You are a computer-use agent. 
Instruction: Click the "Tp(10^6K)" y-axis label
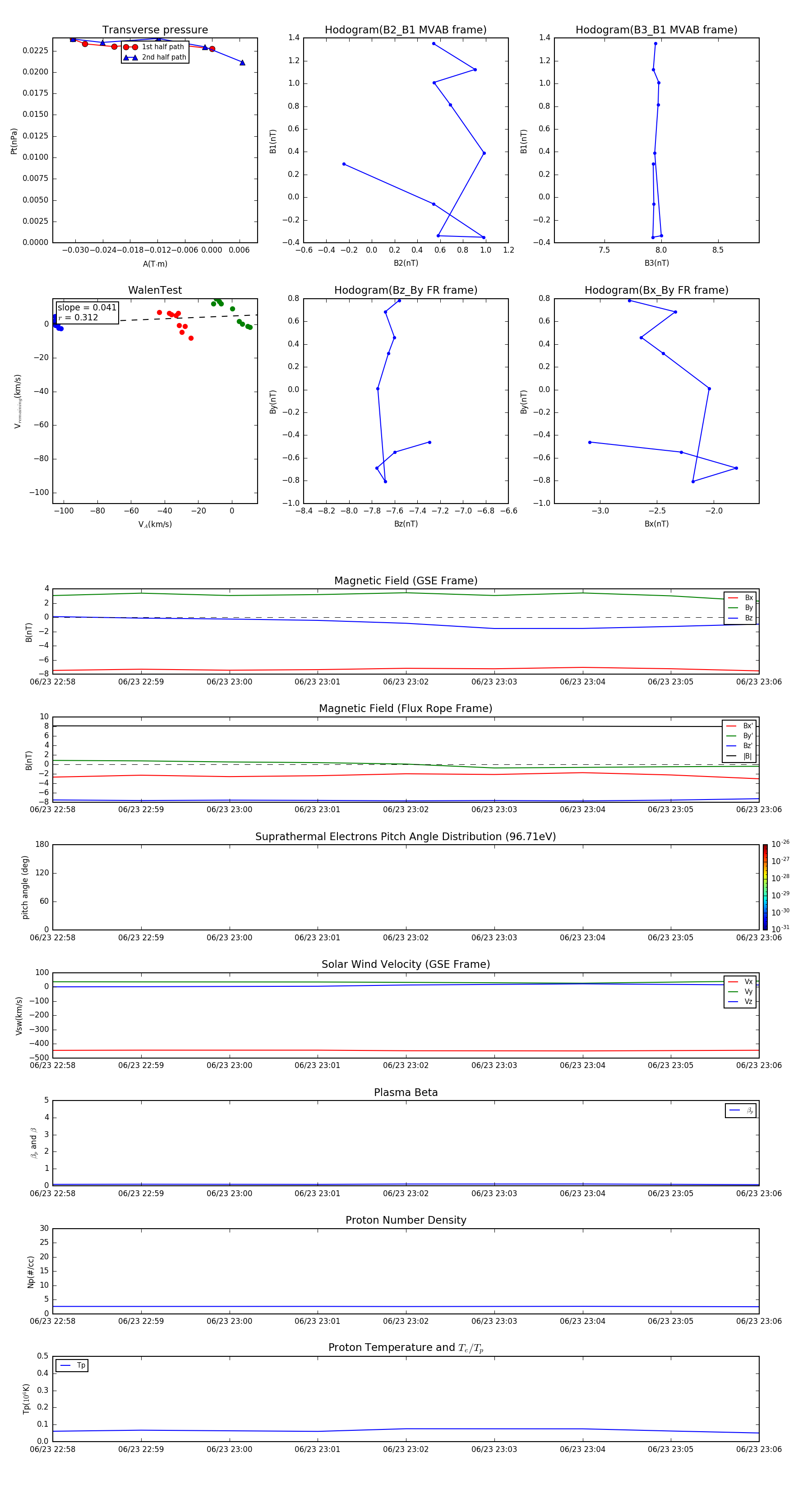pos(26,1399)
